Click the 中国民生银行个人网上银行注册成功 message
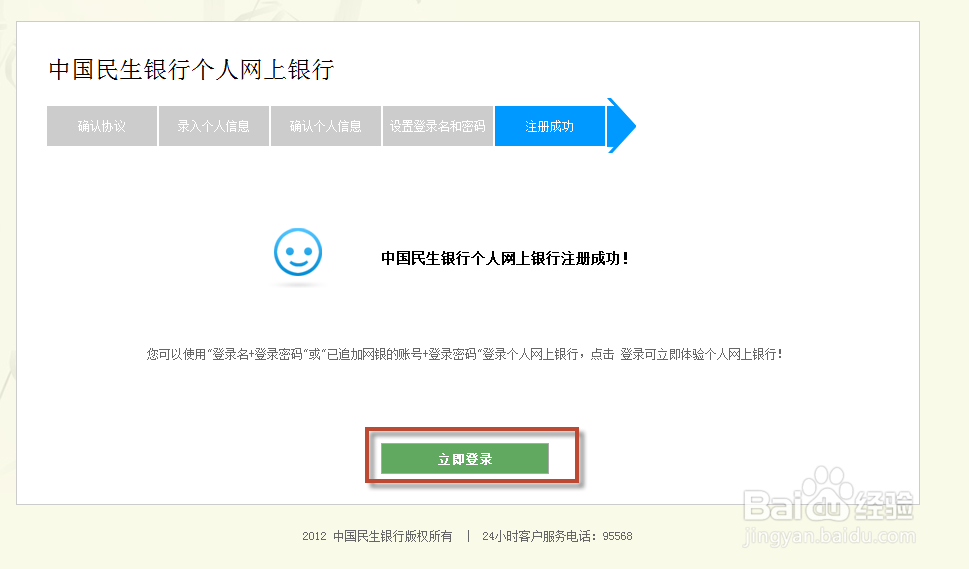The image size is (969, 569). click(x=504, y=258)
